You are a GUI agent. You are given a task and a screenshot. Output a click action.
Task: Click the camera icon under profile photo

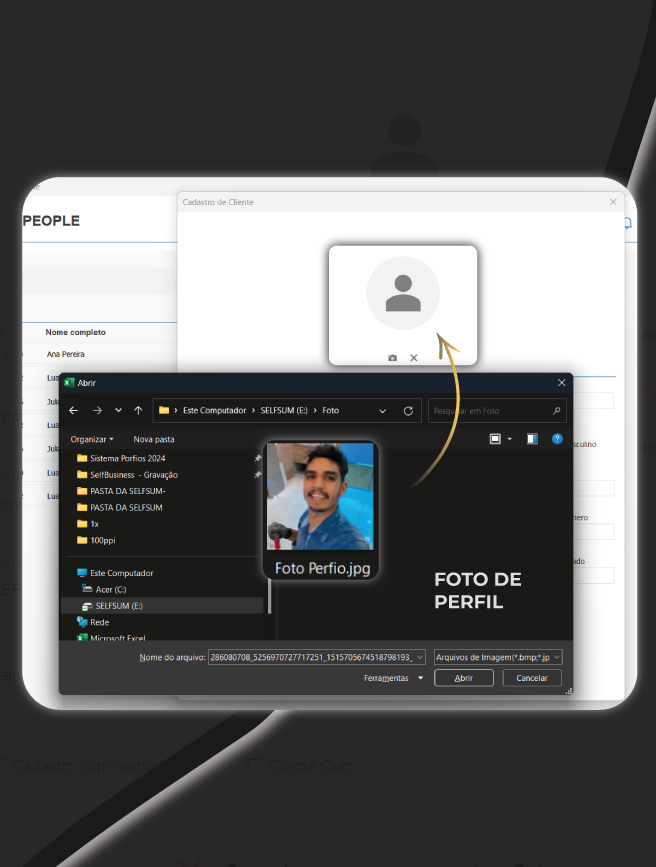(x=392, y=358)
